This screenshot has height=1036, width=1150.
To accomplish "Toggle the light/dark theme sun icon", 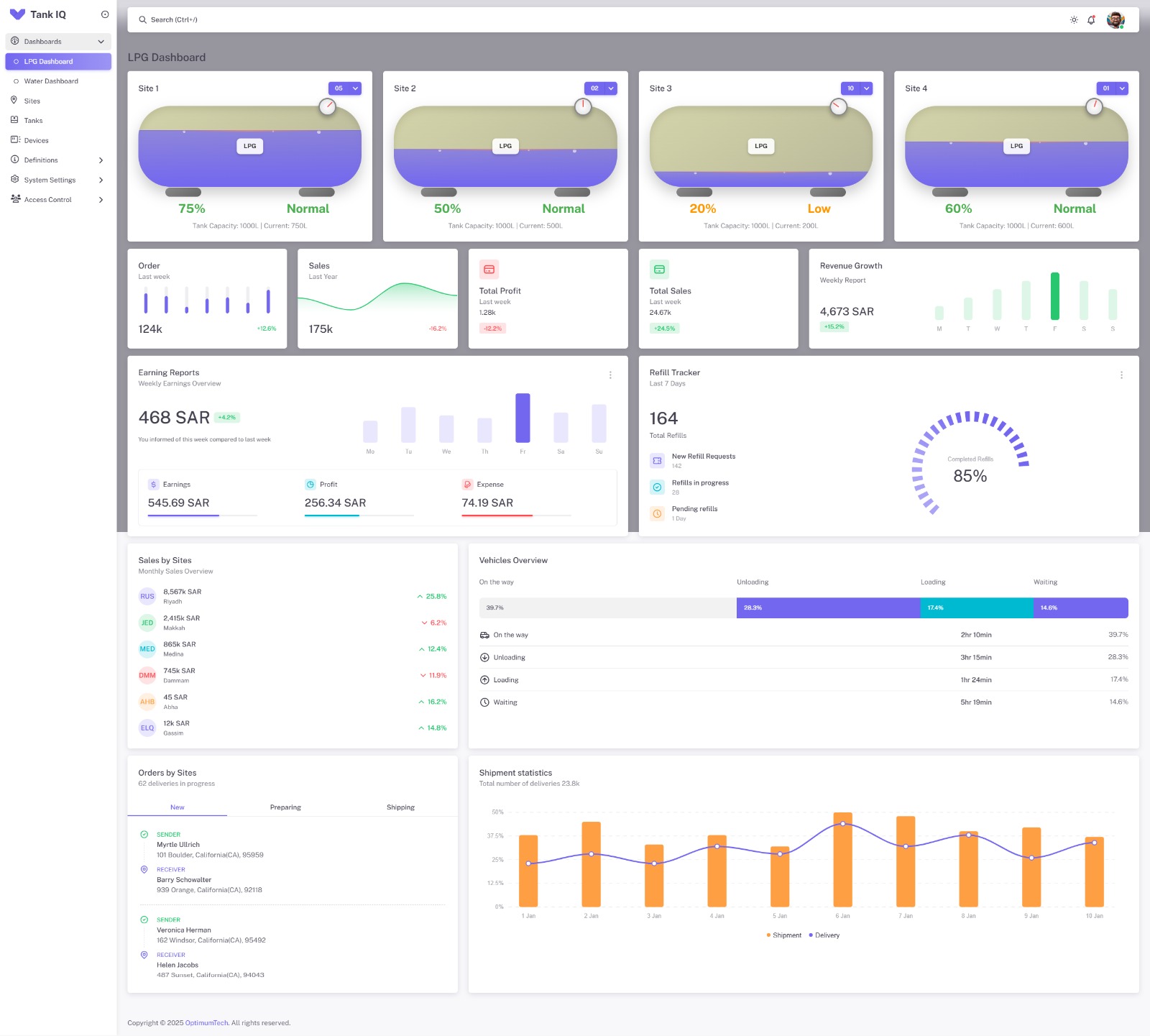I will click(x=1074, y=20).
